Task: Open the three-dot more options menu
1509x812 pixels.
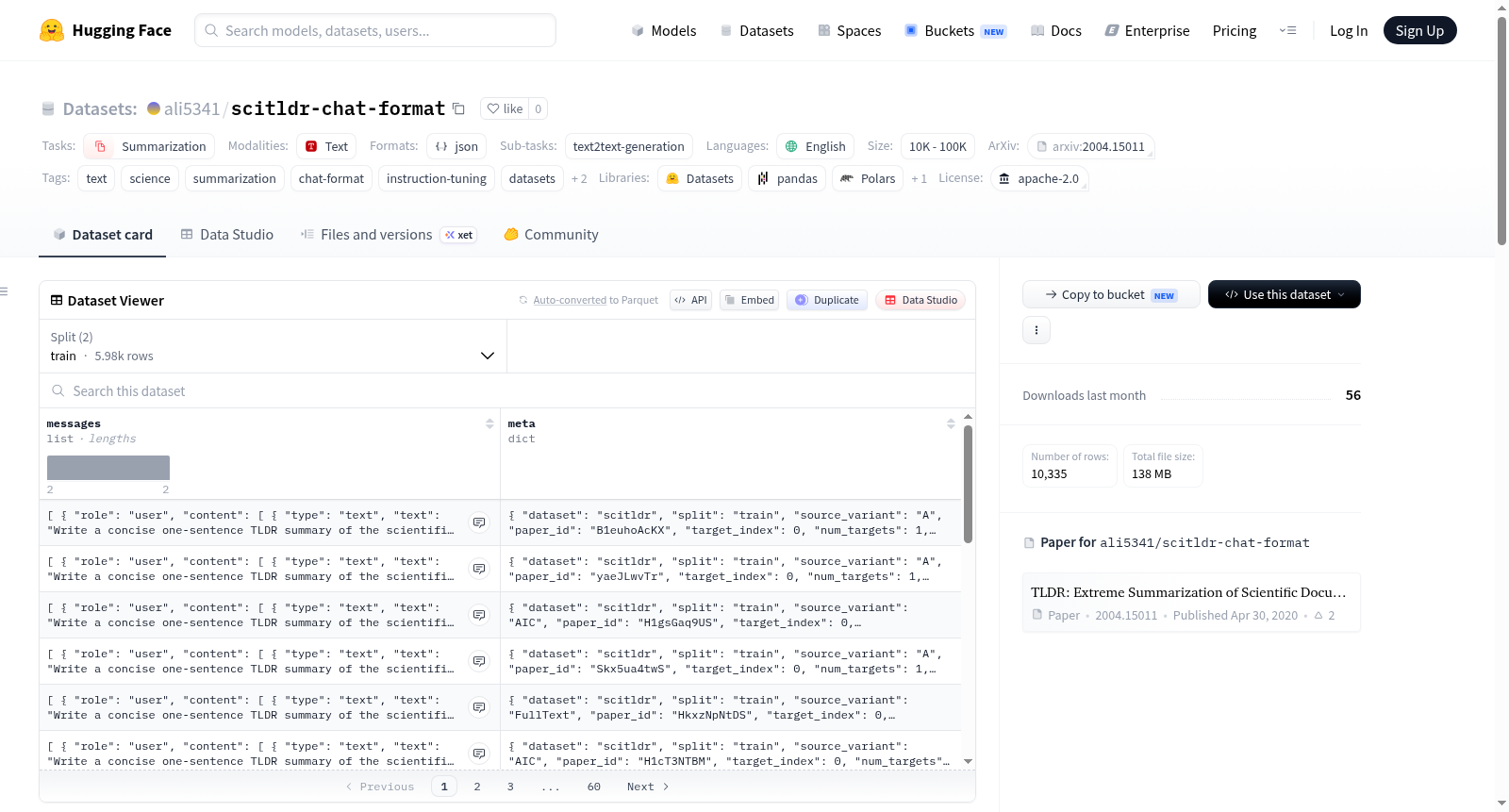Action: (x=1036, y=330)
